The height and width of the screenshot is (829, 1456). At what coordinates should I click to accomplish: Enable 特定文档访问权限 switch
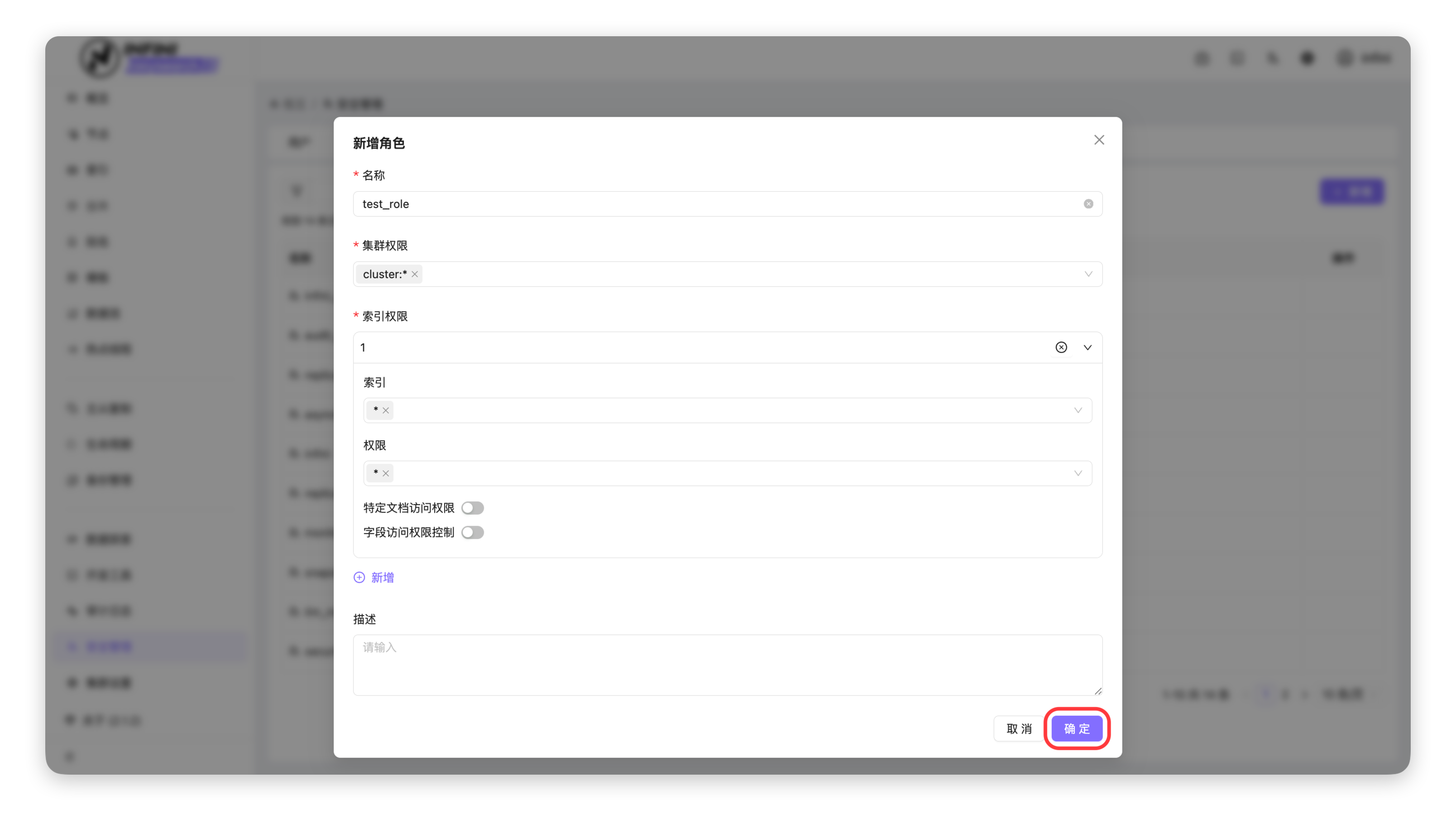click(472, 508)
